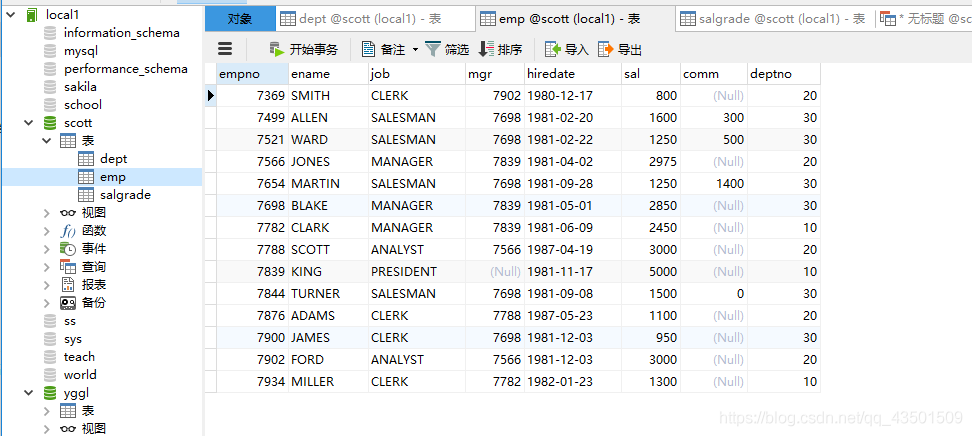This screenshot has width=972, height=436.
Task: Click the hiredate column header
Action: (573, 74)
